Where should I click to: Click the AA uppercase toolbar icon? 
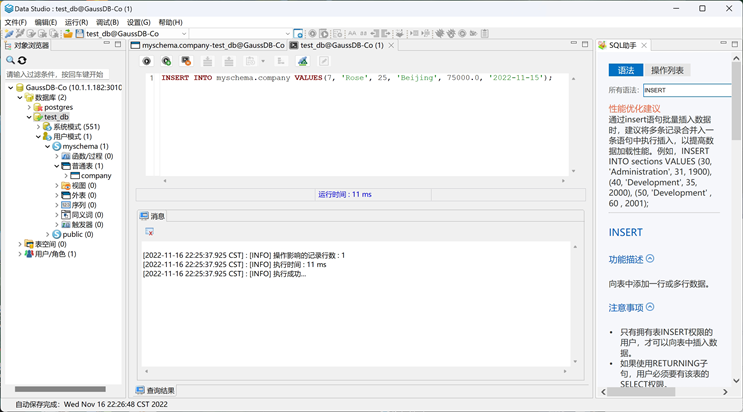pyautogui.click(x=352, y=34)
